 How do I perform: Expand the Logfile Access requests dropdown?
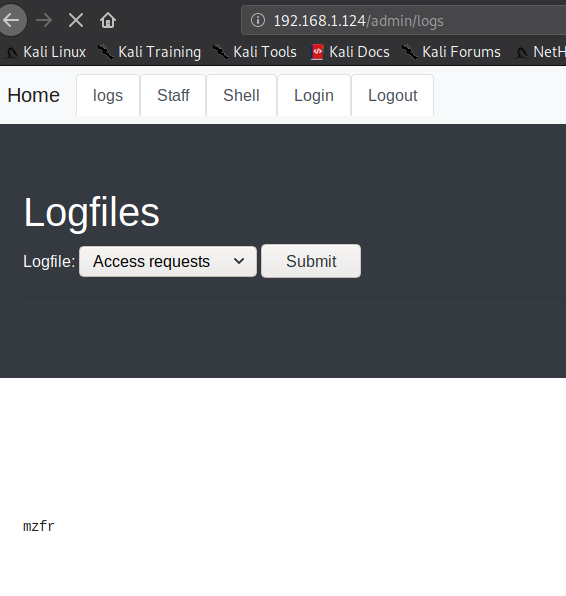(168, 262)
